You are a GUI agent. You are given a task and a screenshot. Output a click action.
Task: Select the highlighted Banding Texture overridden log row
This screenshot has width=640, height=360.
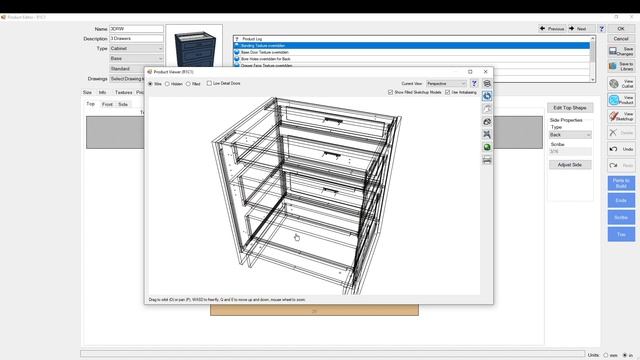tap(412, 46)
